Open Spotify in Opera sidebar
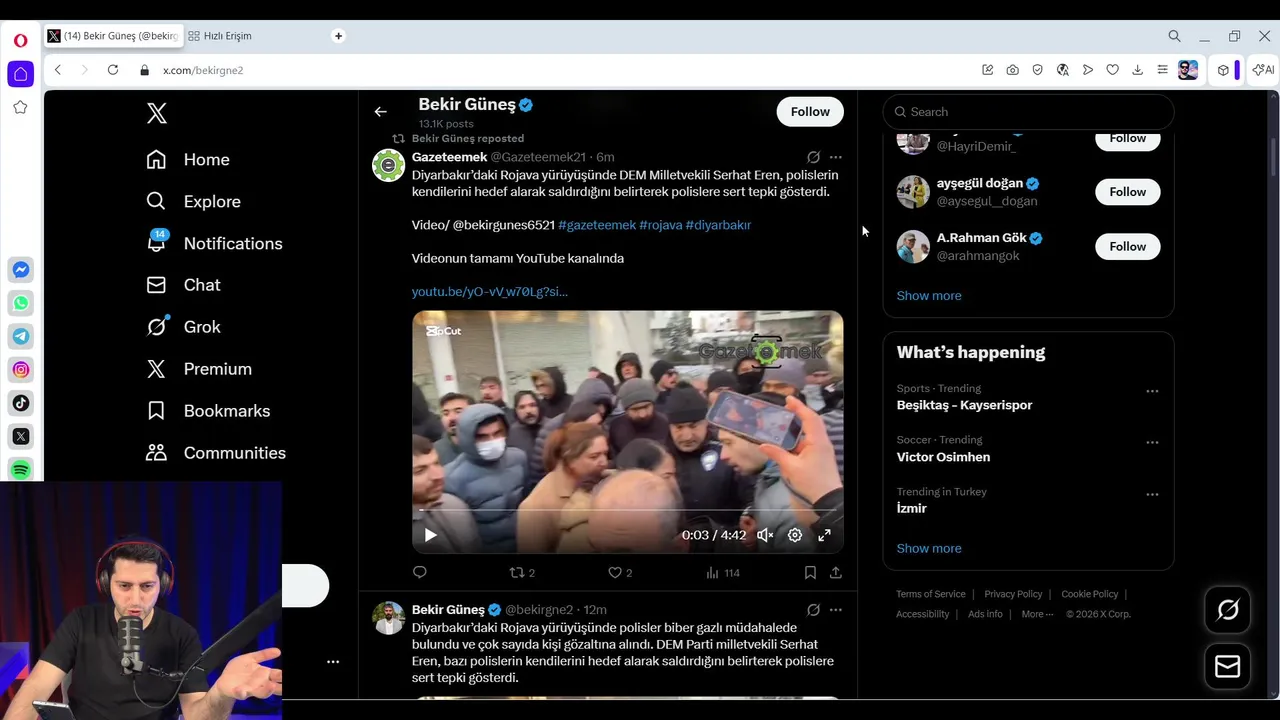 (x=20, y=470)
